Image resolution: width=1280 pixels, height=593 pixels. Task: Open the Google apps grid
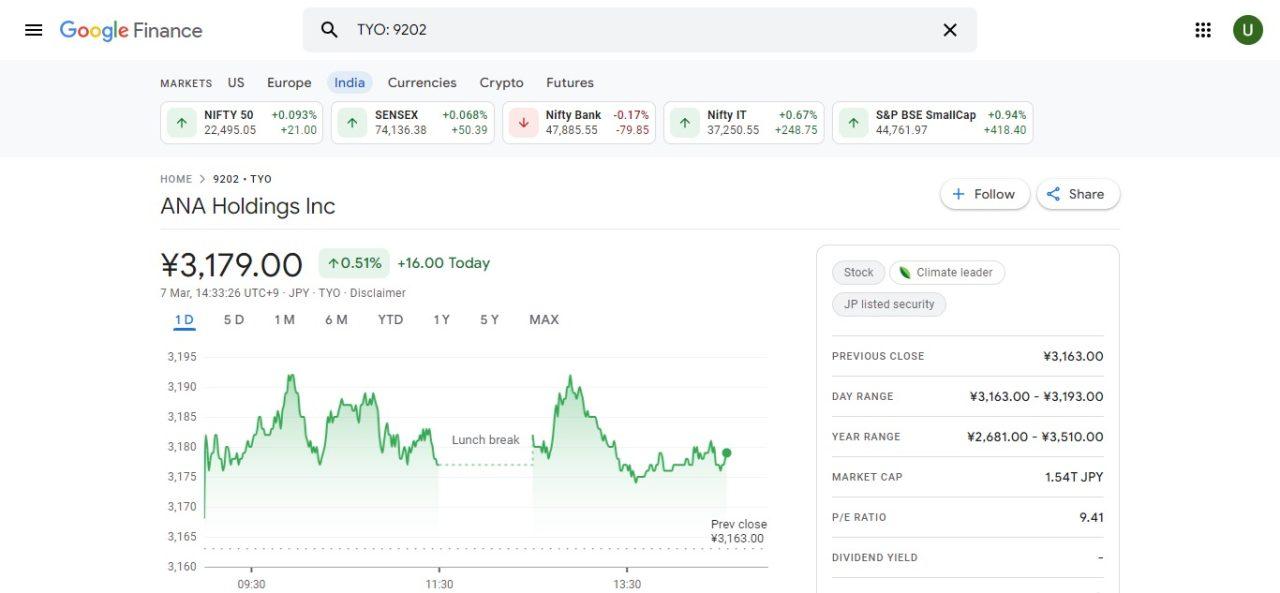point(1203,30)
